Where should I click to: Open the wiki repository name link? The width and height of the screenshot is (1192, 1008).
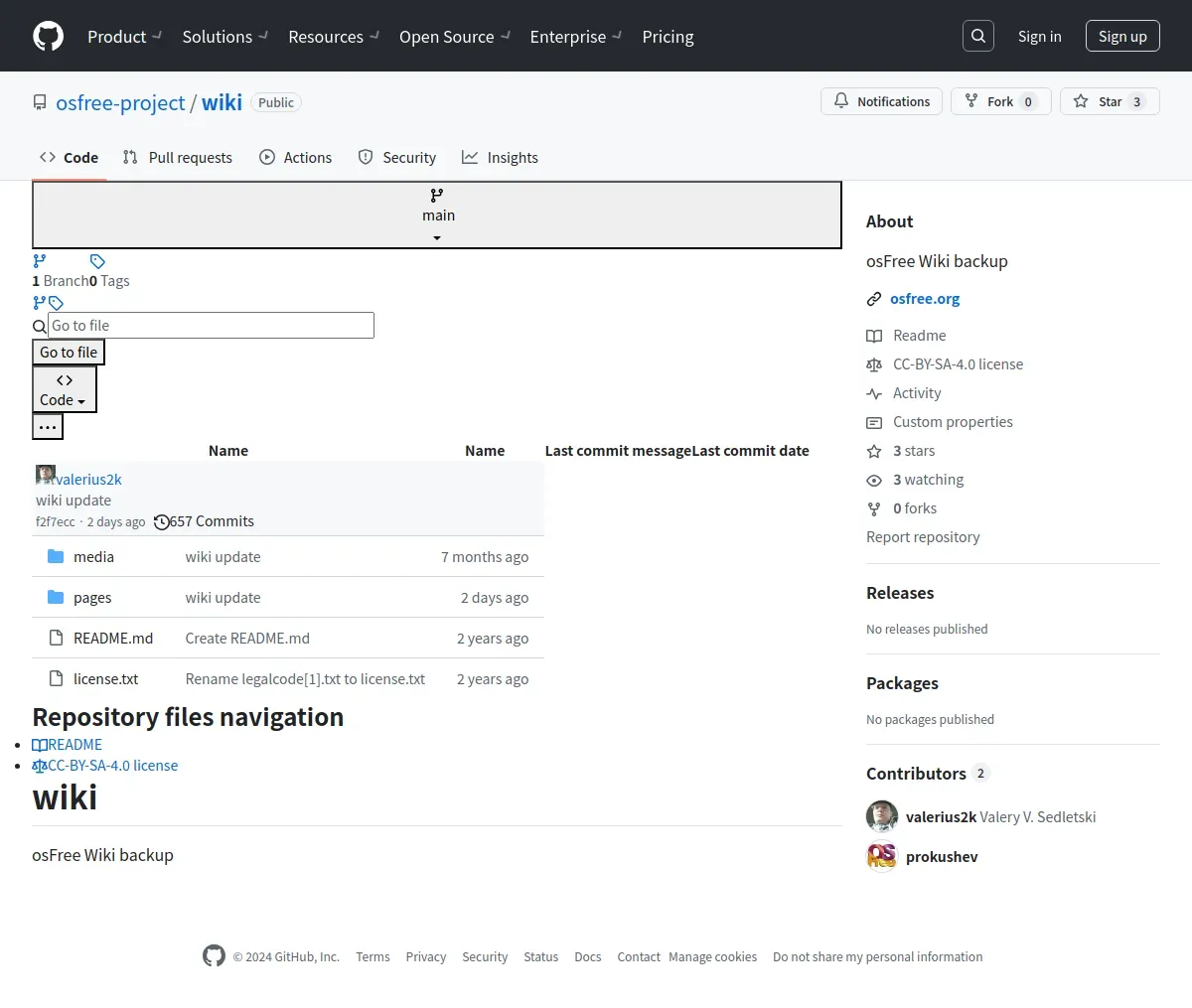pyautogui.click(x=222, y=102)
